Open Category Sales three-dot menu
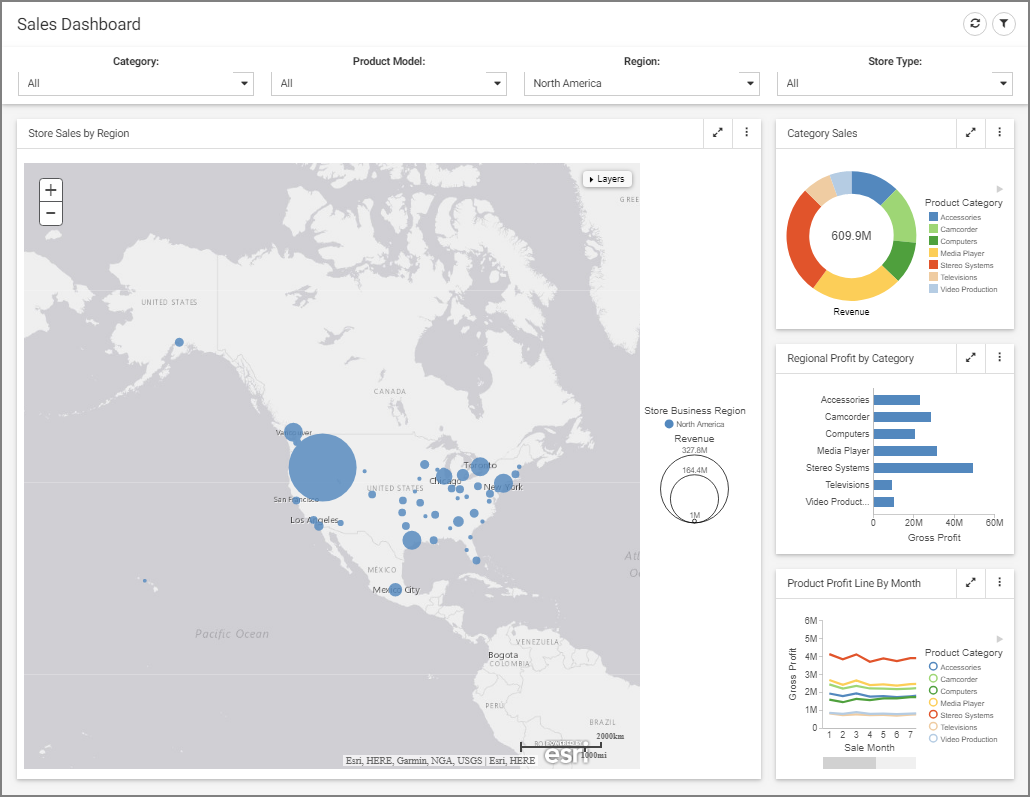The width and height of the screenshot is (1030, 797). pos(999,132)
